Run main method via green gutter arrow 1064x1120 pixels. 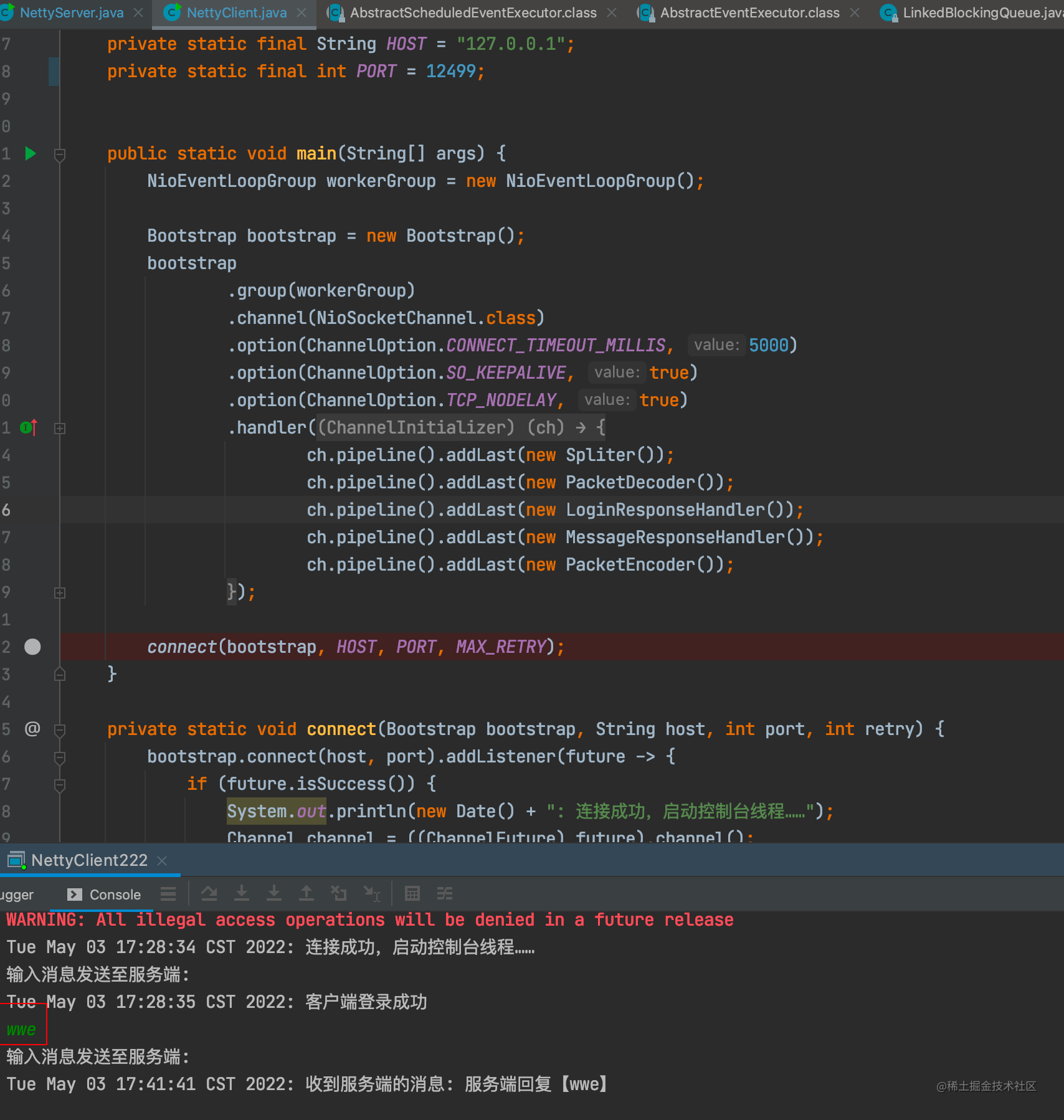(30, 153)
